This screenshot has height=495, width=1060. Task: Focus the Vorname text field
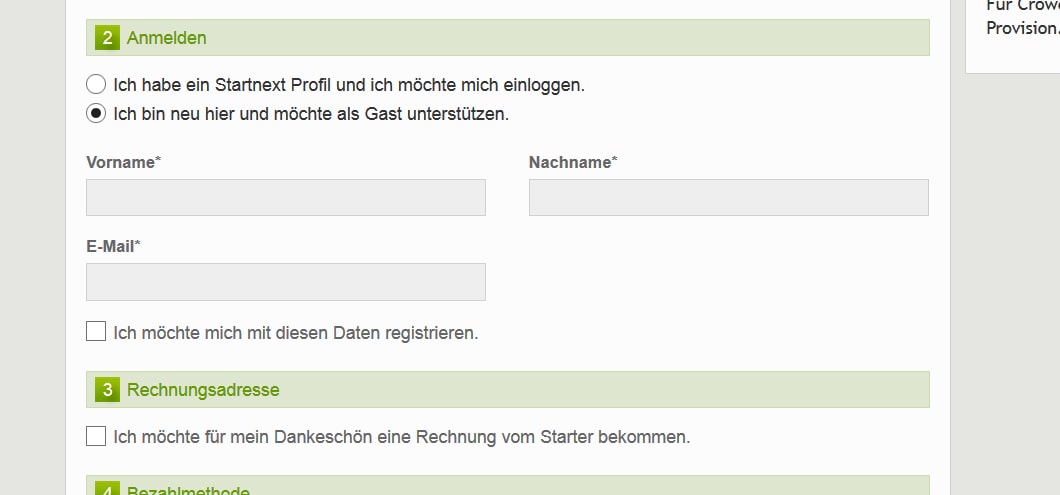click(286, 198)
